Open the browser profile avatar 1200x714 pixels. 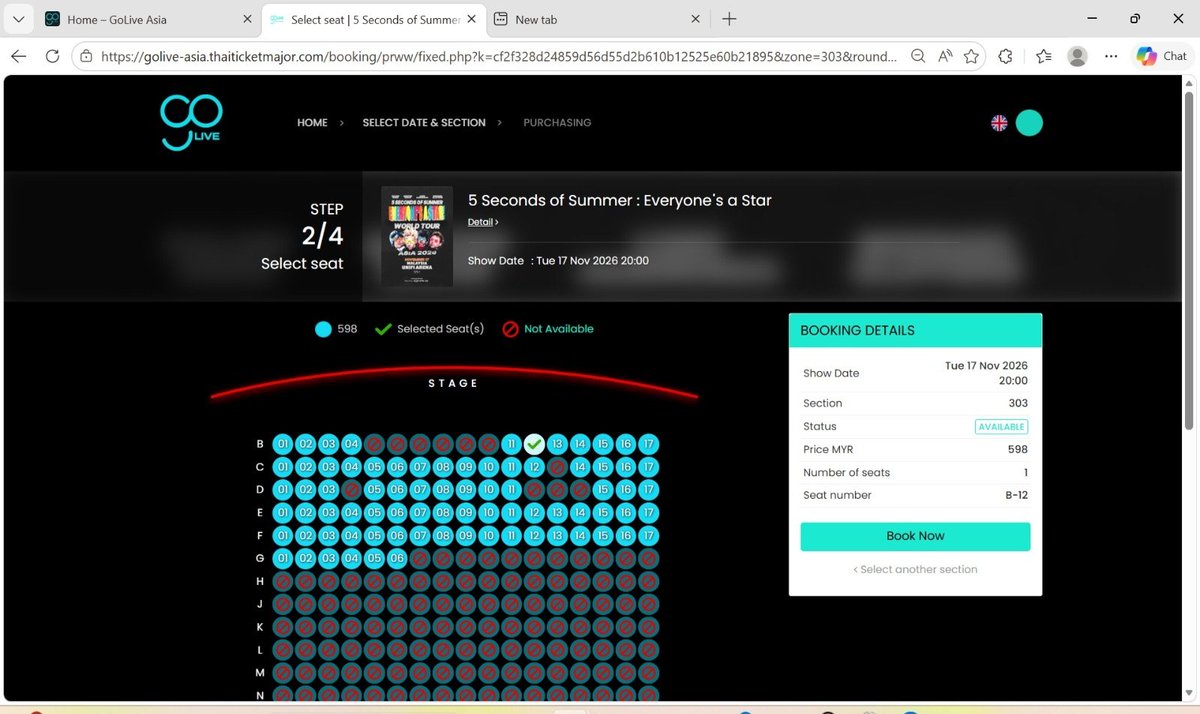(x=1077, y=57)
